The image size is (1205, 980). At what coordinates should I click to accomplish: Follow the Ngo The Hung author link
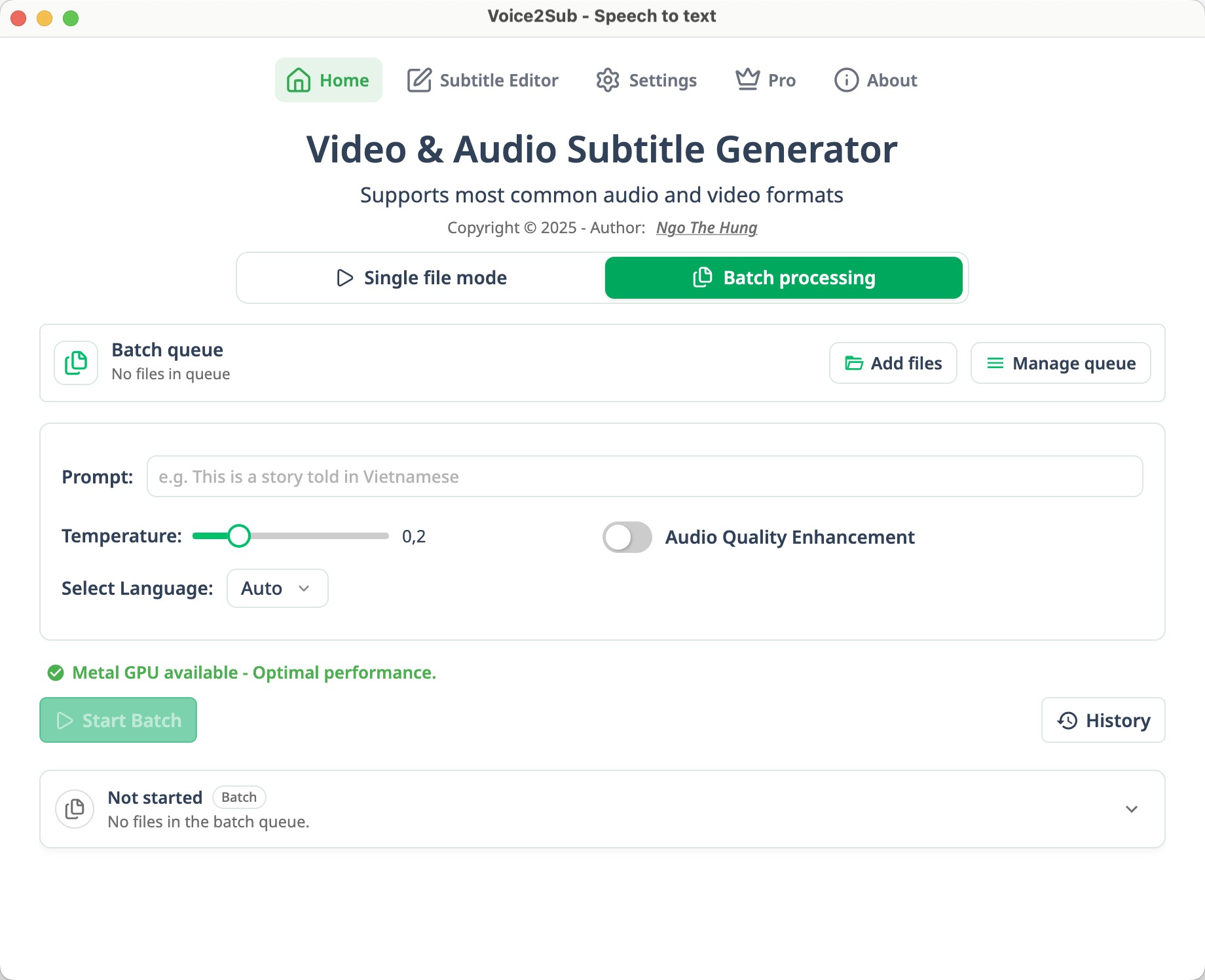(707, 227)
